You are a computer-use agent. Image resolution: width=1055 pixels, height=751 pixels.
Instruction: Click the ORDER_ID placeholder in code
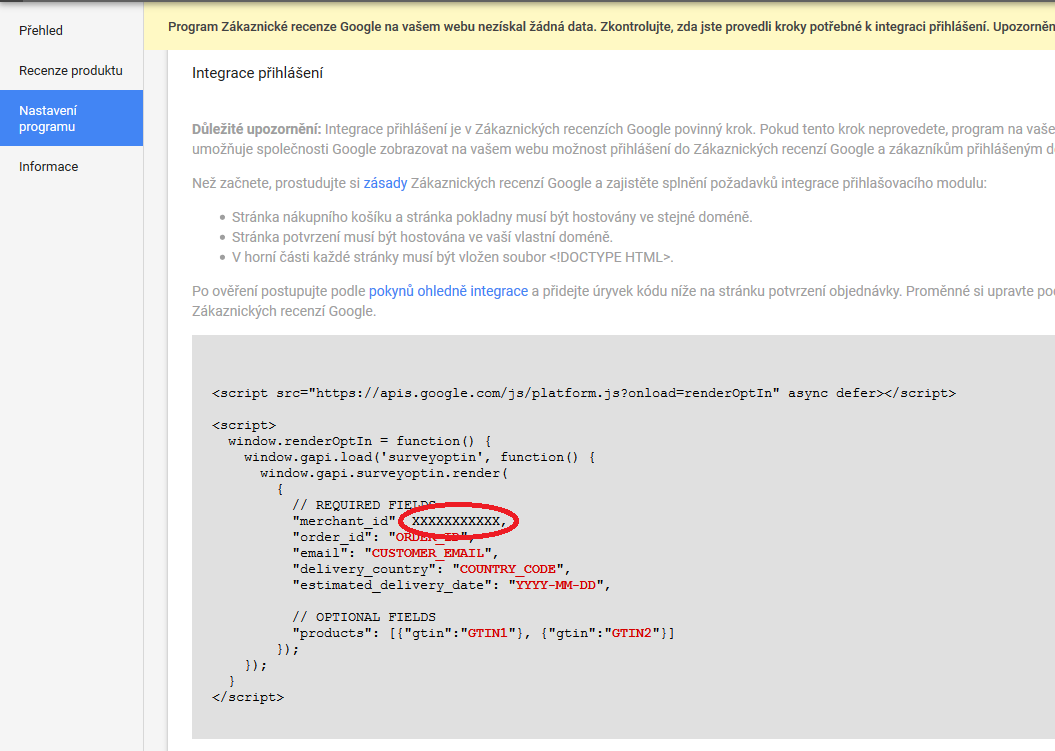click(430, 537)
